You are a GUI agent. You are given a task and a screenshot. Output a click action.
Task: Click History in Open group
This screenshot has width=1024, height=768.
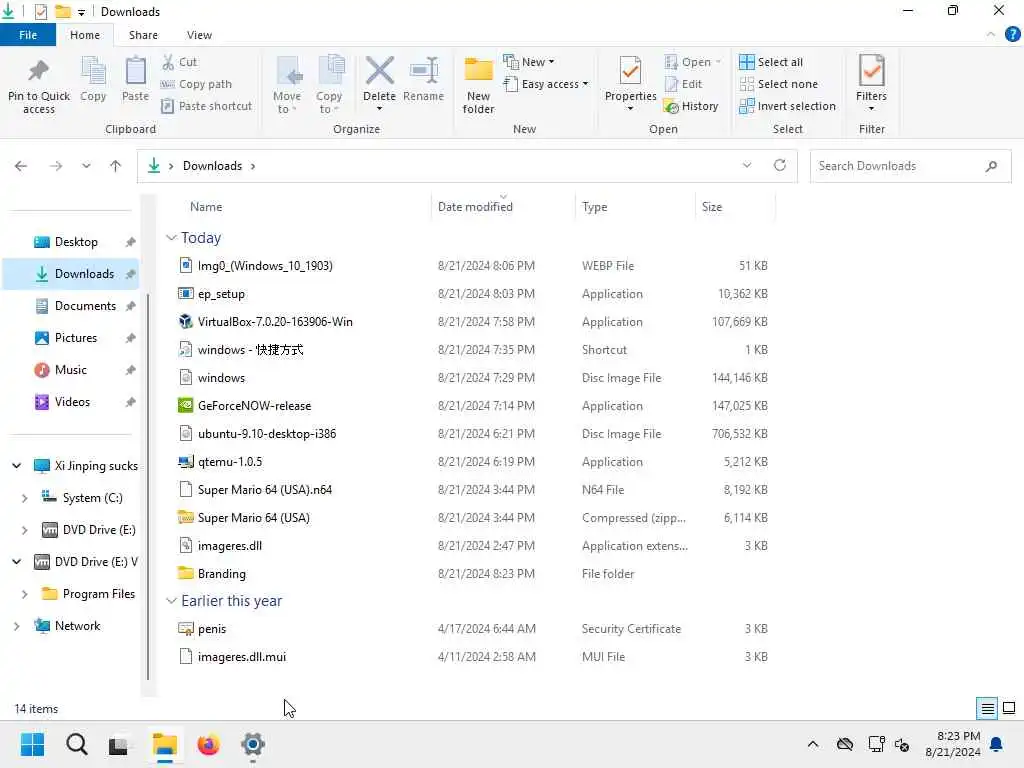pos(691,106)
